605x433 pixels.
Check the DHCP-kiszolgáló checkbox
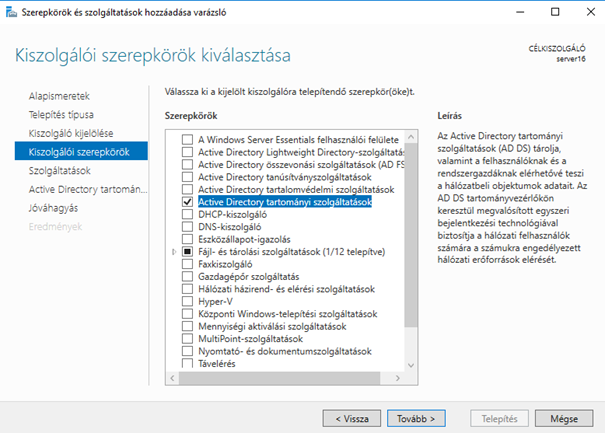click(188, 214)
